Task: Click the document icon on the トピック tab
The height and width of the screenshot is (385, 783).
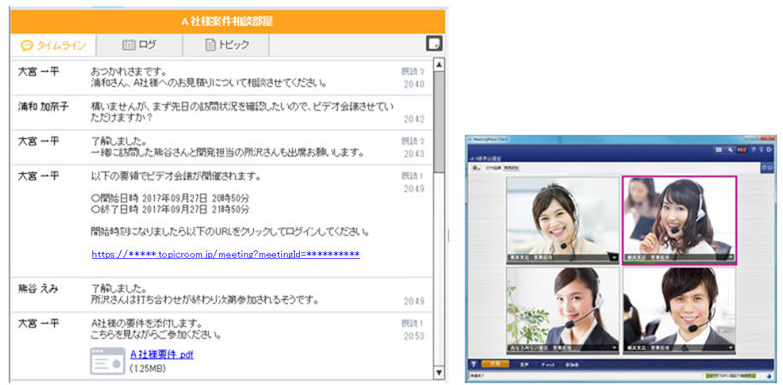Action: click(x=210, y=45)
